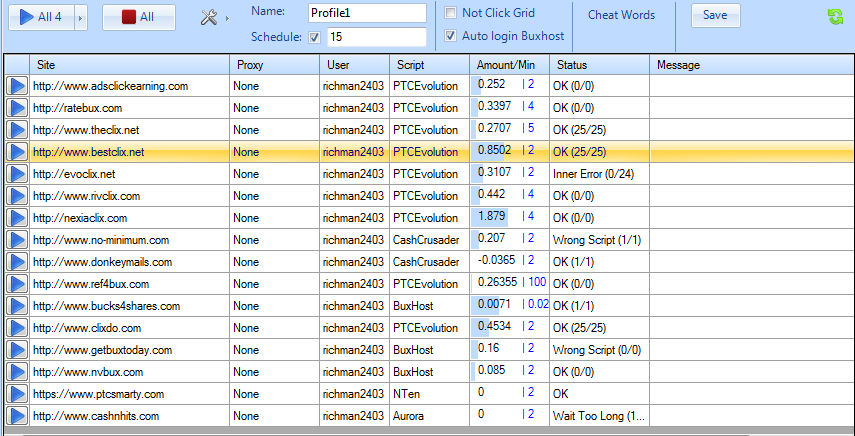Click the 0.8502 amount cell
This screenshot has width=855, height=436.
509,152
